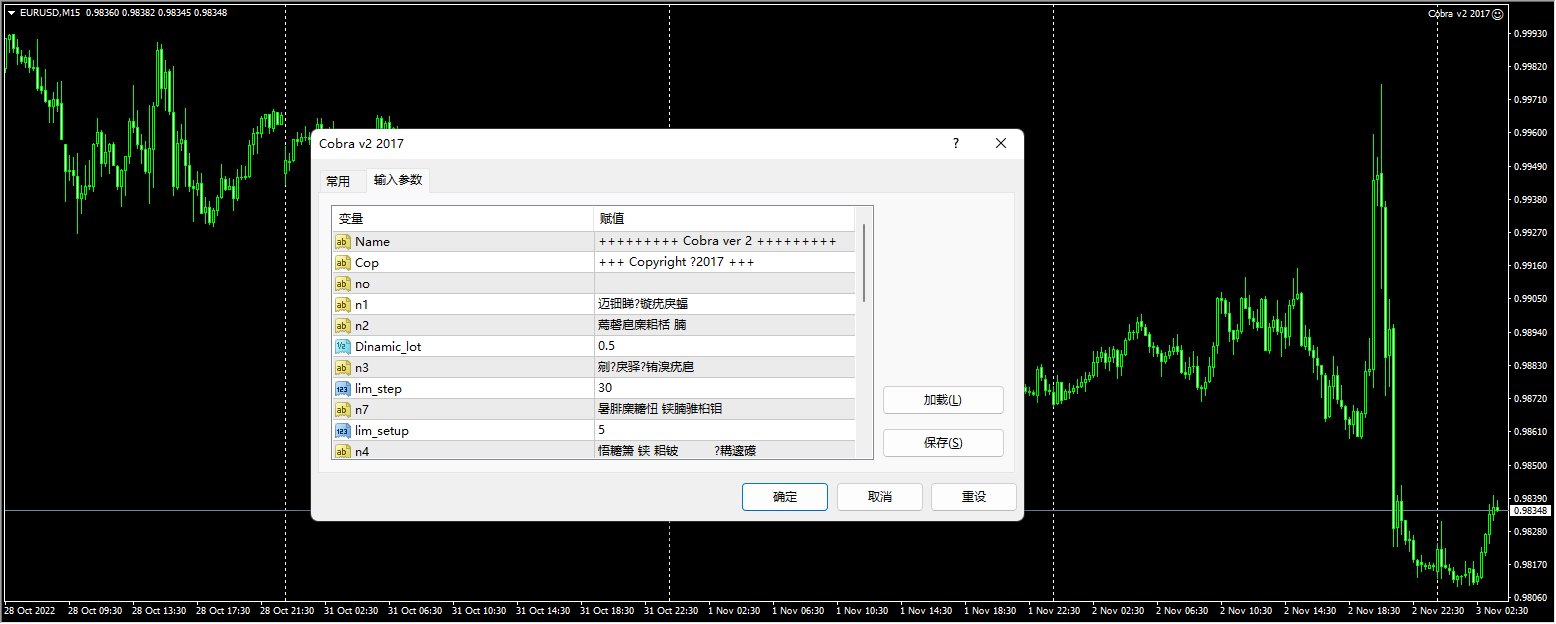Click the help question mark in dialog title bar
The image size is (1556, 624).
[x=955, y=144]
